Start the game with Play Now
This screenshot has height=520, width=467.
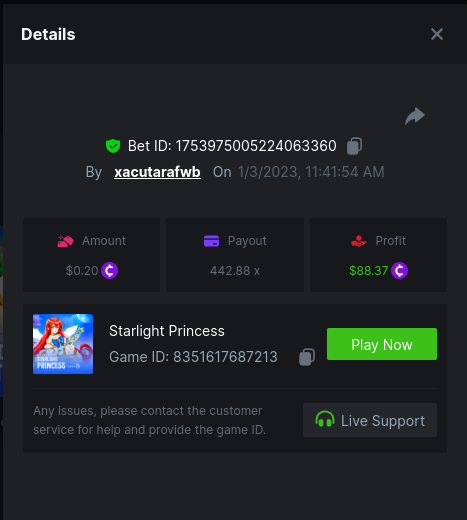[x=382, y=344]
